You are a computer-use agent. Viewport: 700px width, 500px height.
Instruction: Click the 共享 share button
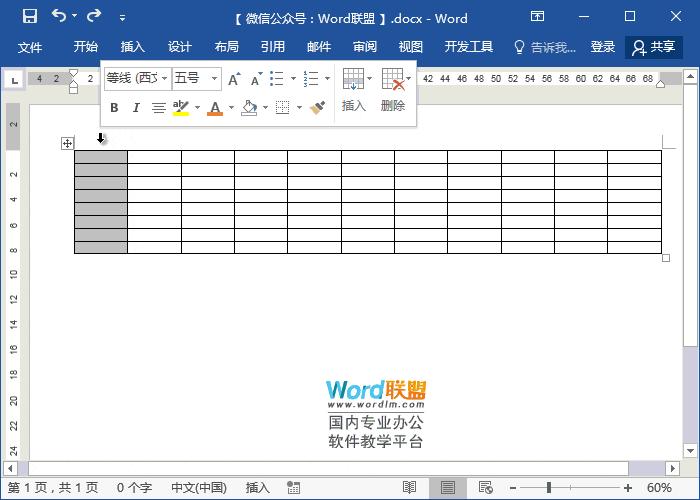pyautogui.click(x=654, y=47)
